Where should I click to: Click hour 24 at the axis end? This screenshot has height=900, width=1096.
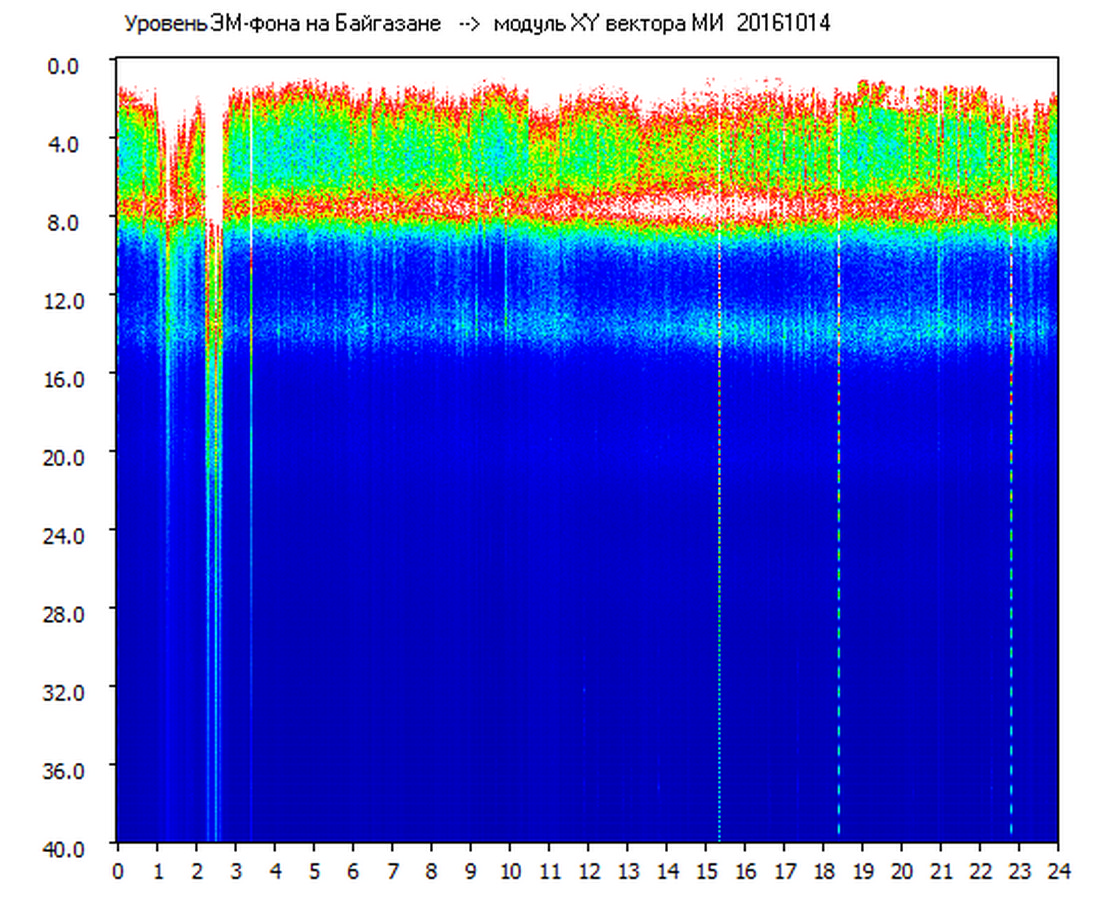click(1058, 870)
